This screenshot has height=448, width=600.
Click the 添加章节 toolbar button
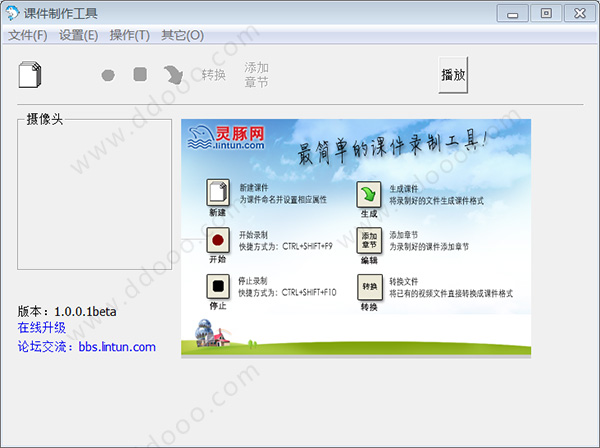[x=256, y=75]
